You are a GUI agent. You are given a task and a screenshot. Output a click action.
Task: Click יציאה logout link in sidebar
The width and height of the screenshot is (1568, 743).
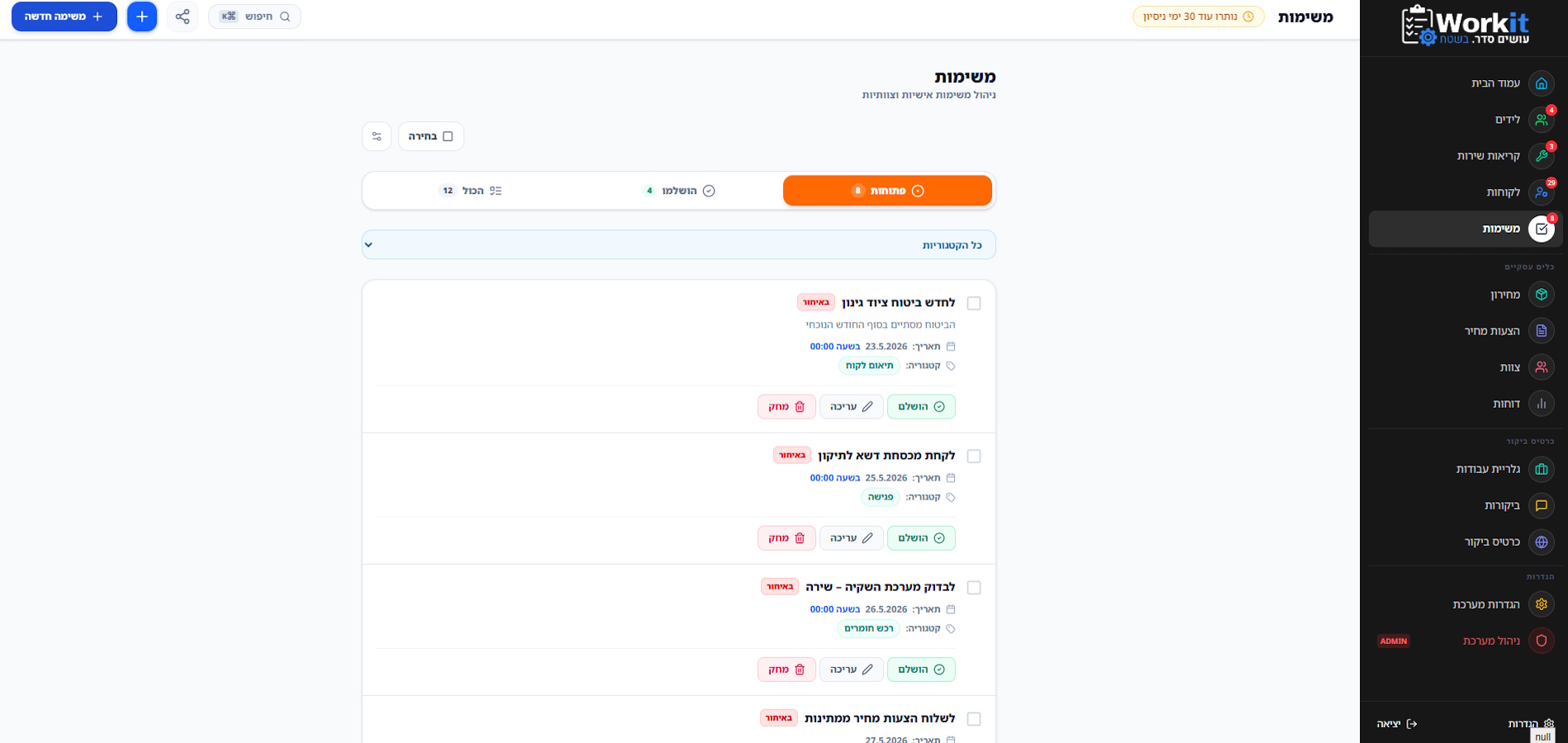click(1396, 724)
